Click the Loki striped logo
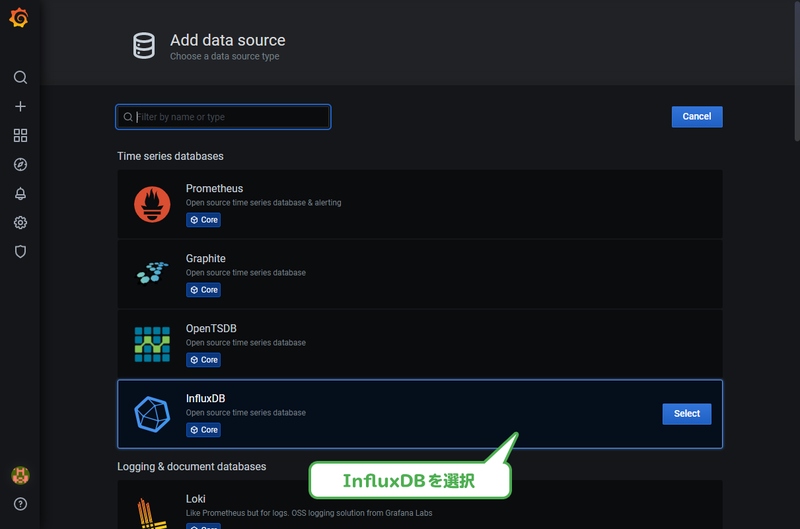The width and height of the screenshot is (800, 529). [x=151, y=514]
